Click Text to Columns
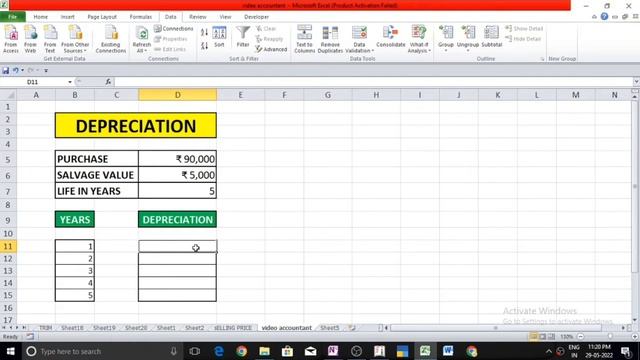This screenshot has height=360, width=640. coord(304,39)
